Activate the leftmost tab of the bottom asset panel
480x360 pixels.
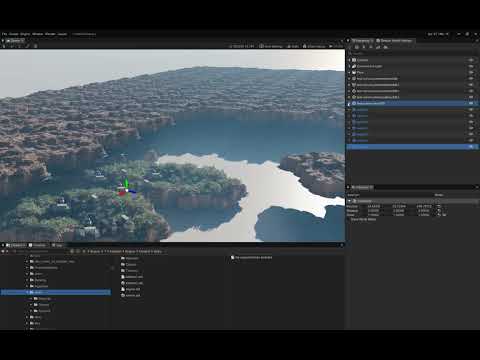point(16,245)
